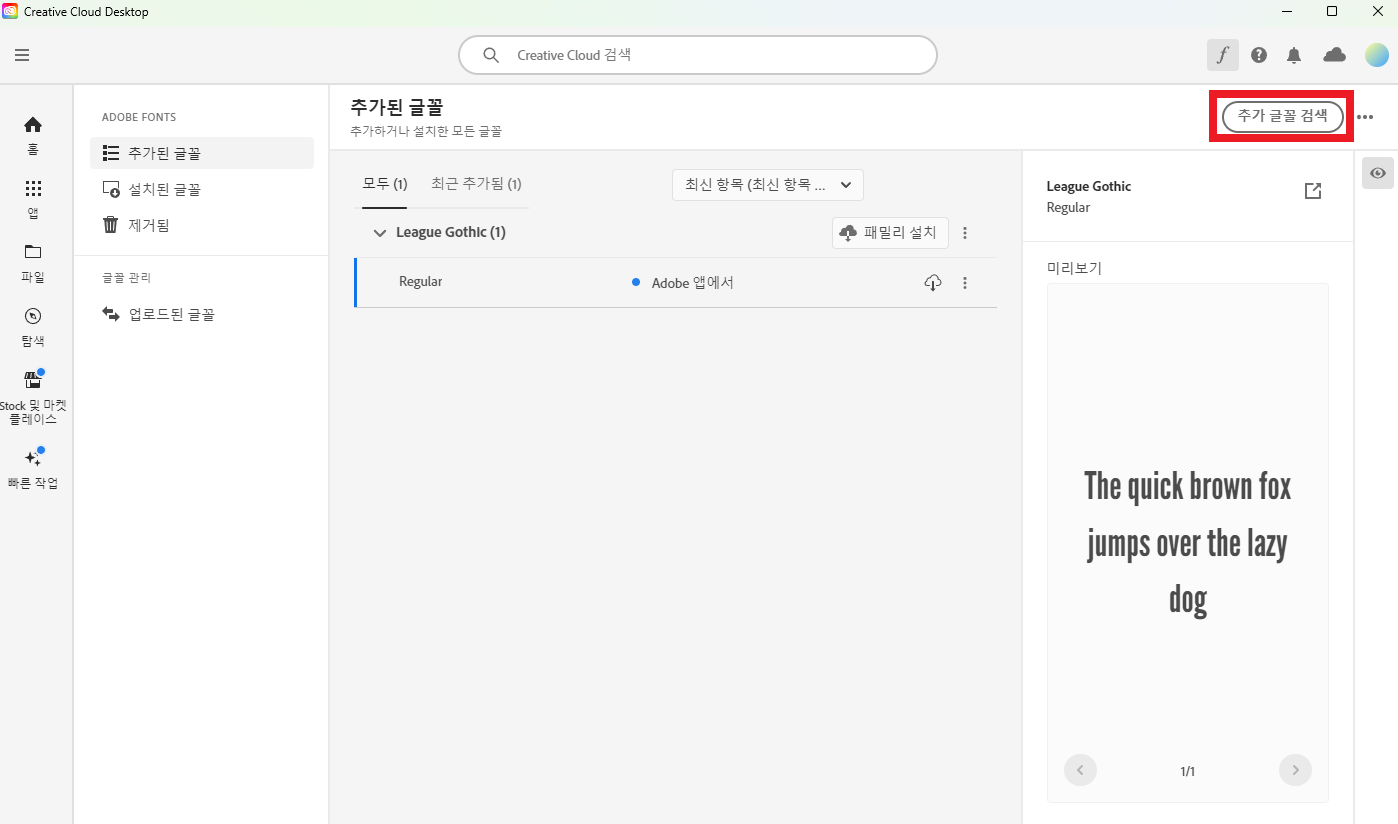Go to previous preview sample
Screen dimensions: 1398x824
pyautogui.click(x=1081, y=770)
